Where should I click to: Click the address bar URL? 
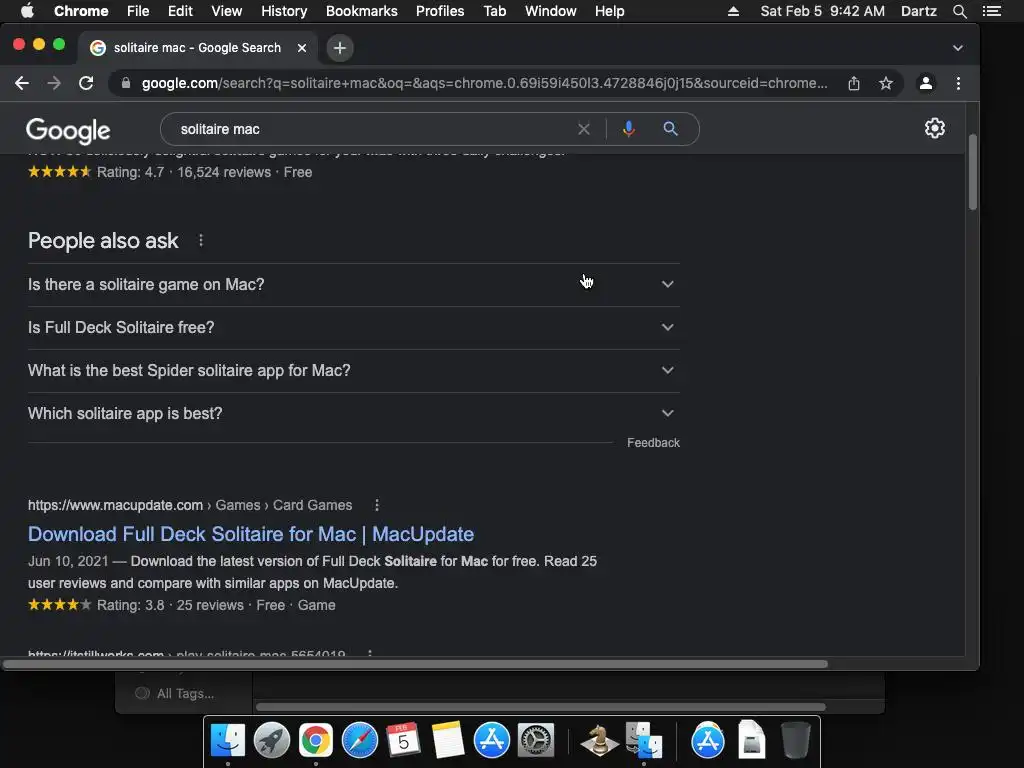tap(485, 83)
